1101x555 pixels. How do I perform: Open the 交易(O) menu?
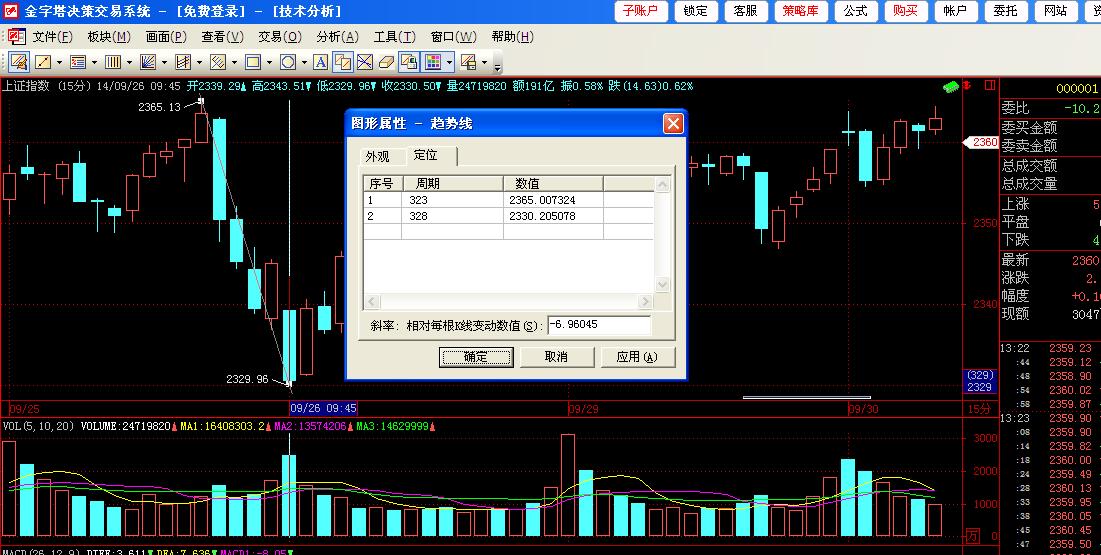coord(280,37)
